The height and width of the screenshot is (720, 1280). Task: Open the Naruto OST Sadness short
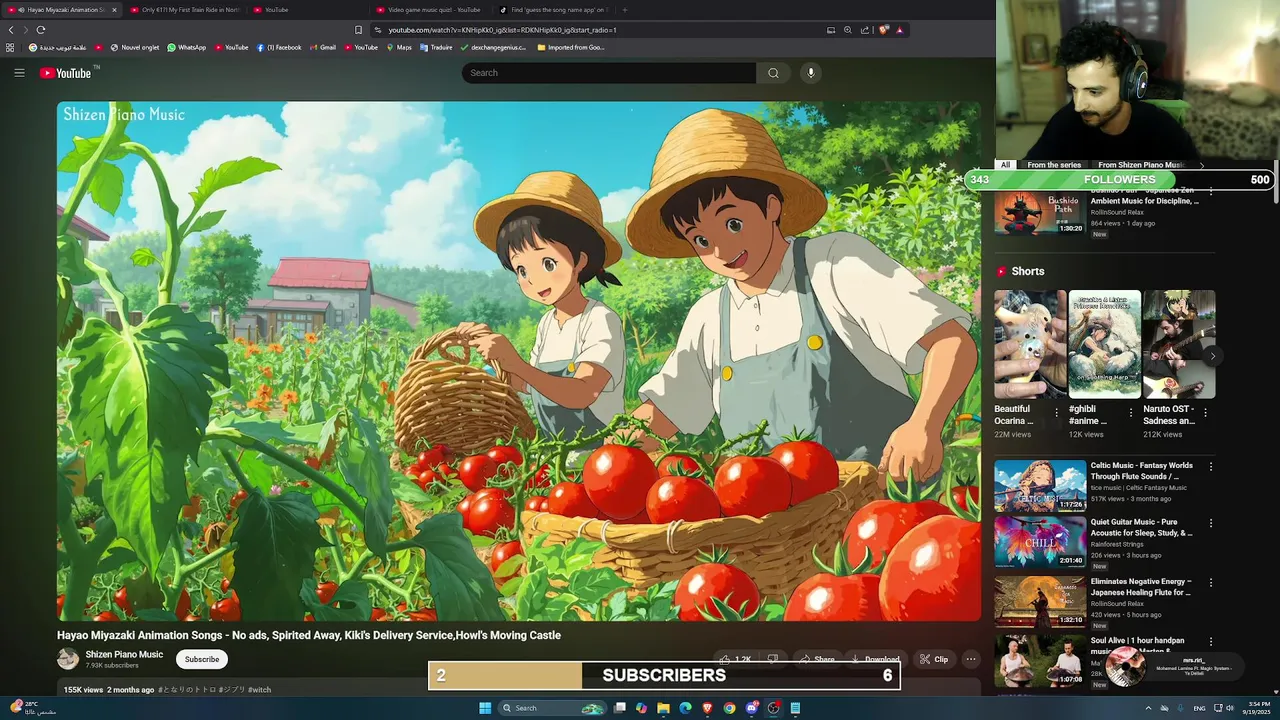coord(1179,345)
